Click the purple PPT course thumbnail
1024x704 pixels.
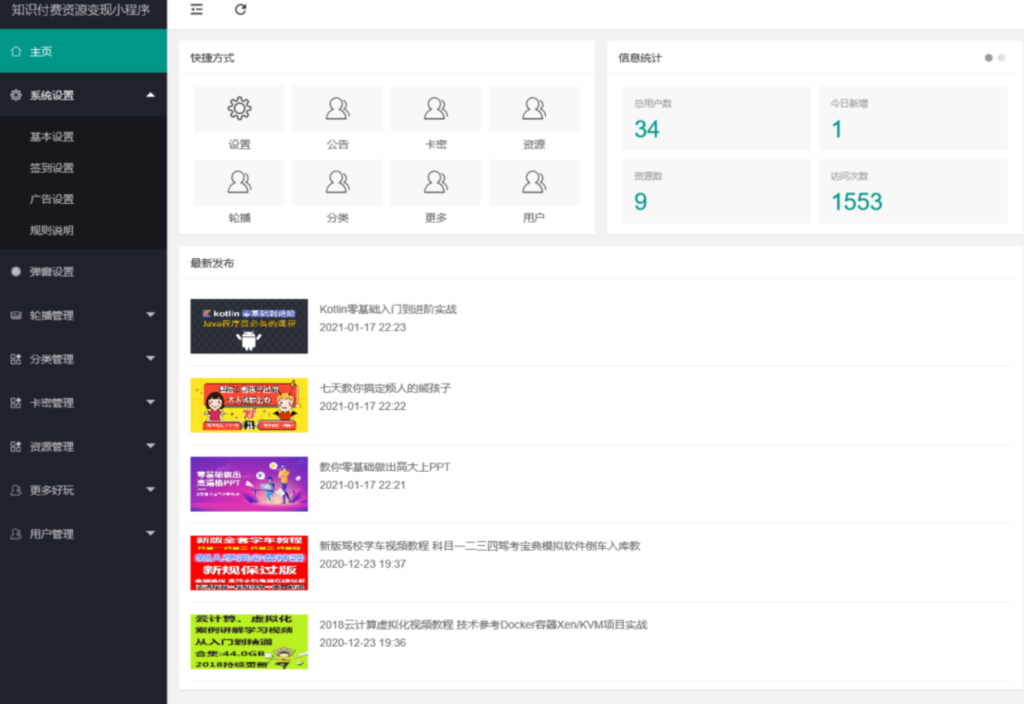point(249,485)
